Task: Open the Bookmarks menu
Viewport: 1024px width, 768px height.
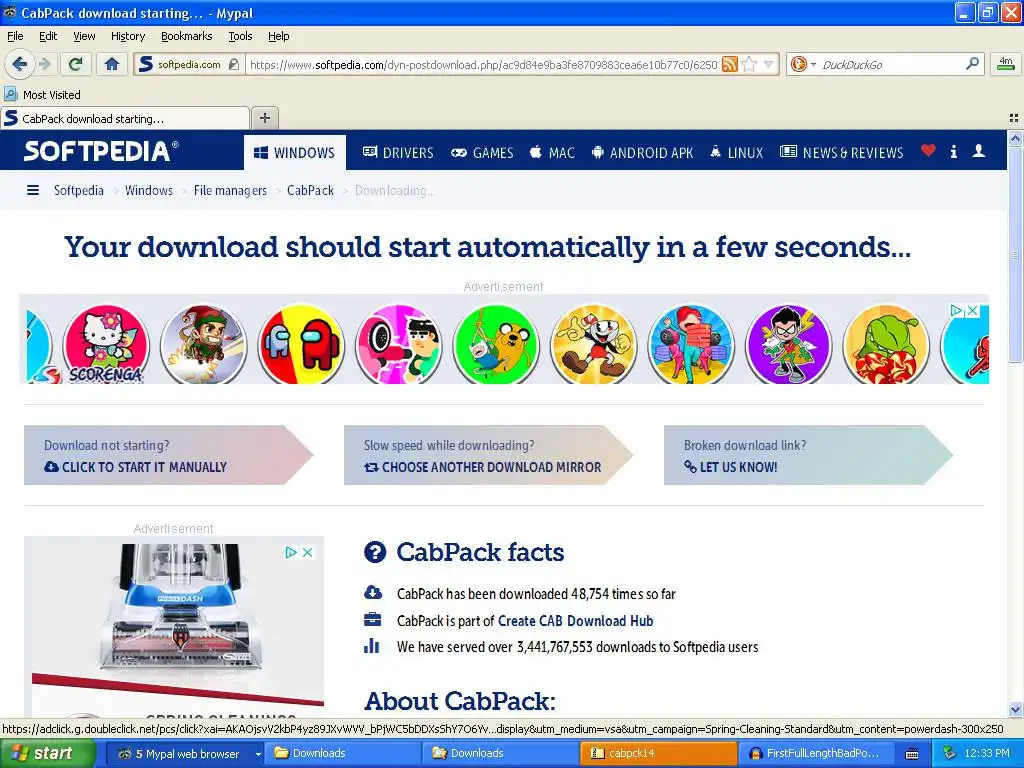Action: pos(186,36)
